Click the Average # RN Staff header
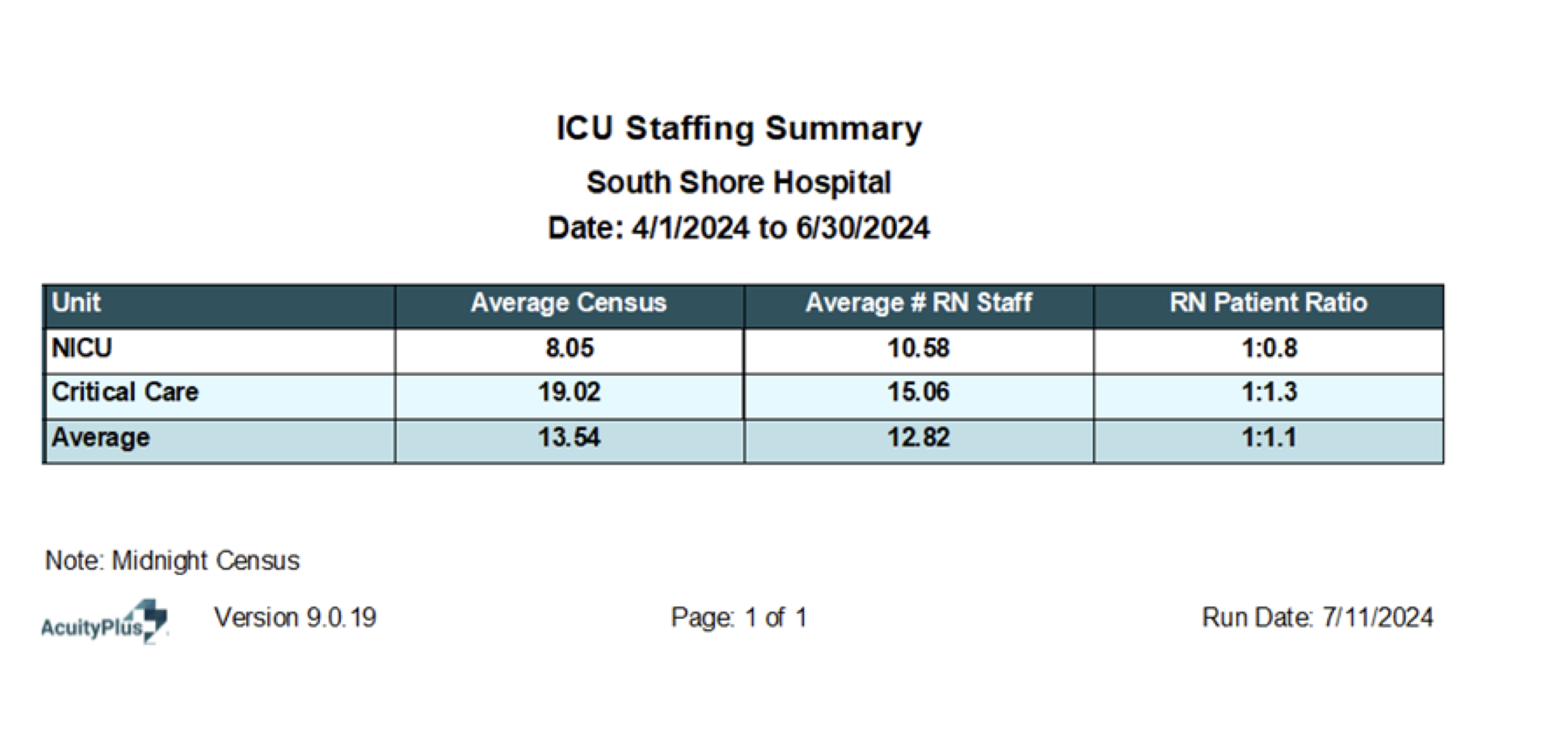The image size is (1568, 752). pyautogui.click(x=918, y=303)
